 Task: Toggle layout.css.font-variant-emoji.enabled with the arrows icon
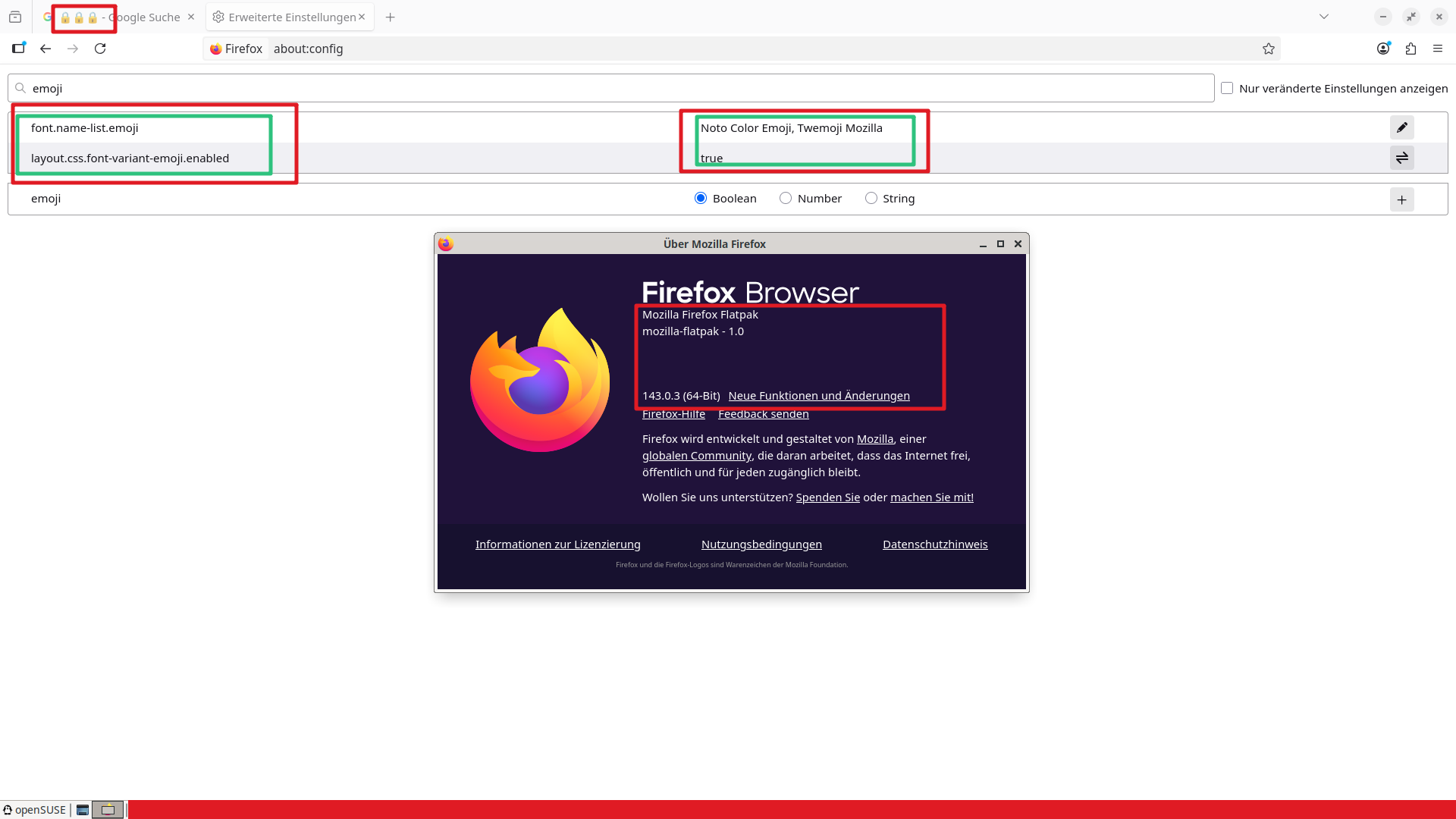point(1401,158)
